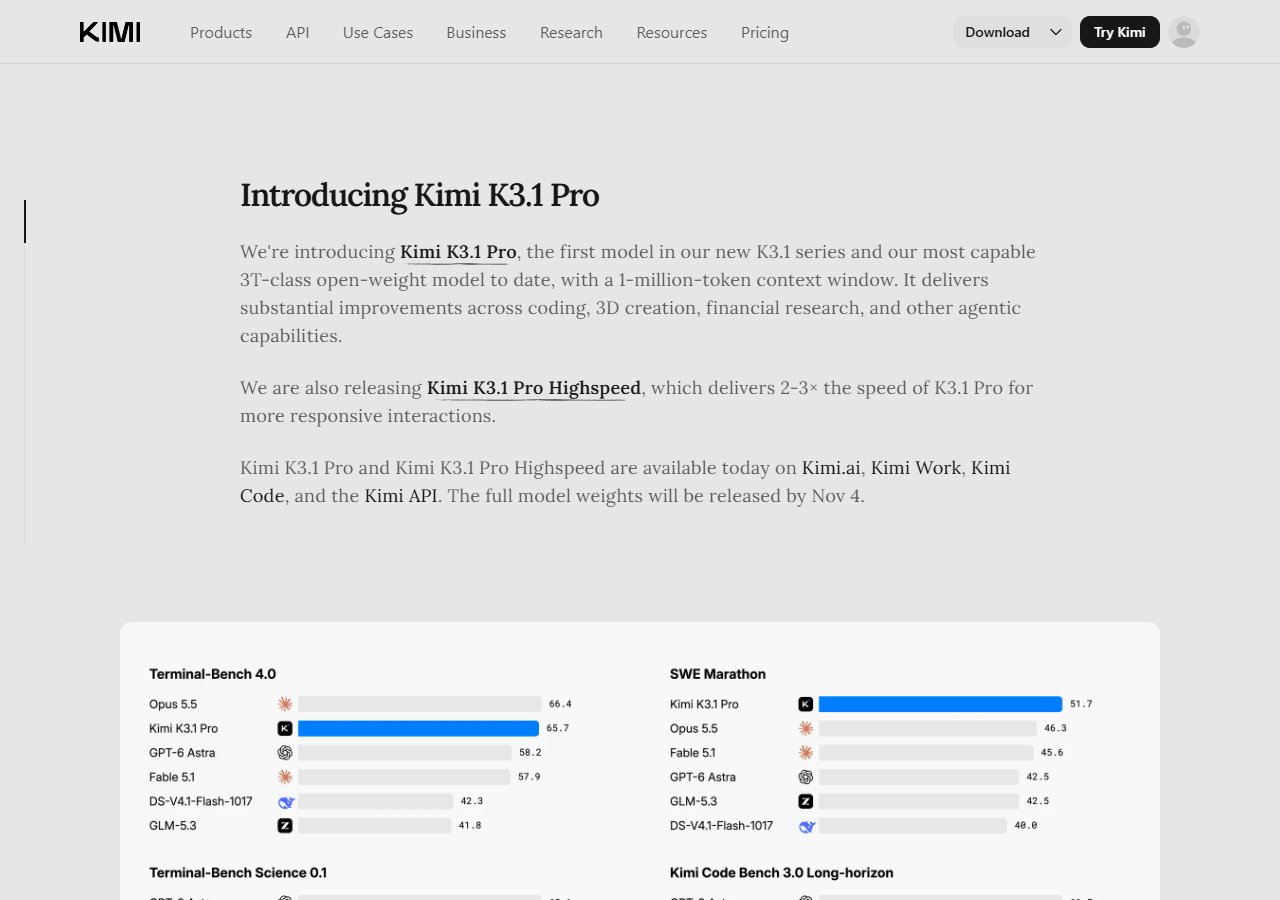Click Kimi K3.1 Pro icon in Terminal-Bench 4.0
The width and height of the screenshot is (1280, 900).
(285, 728)
